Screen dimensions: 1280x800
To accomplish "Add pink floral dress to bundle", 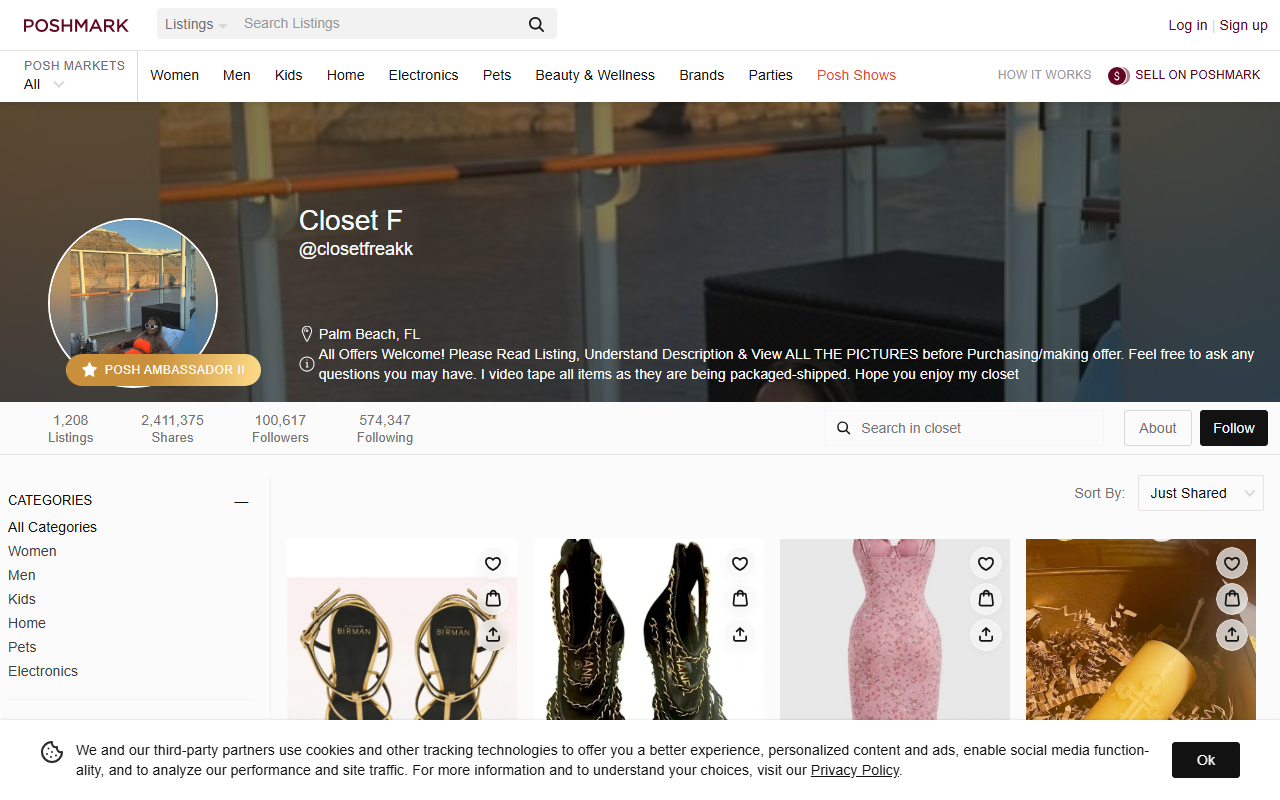I will [986, 599].
